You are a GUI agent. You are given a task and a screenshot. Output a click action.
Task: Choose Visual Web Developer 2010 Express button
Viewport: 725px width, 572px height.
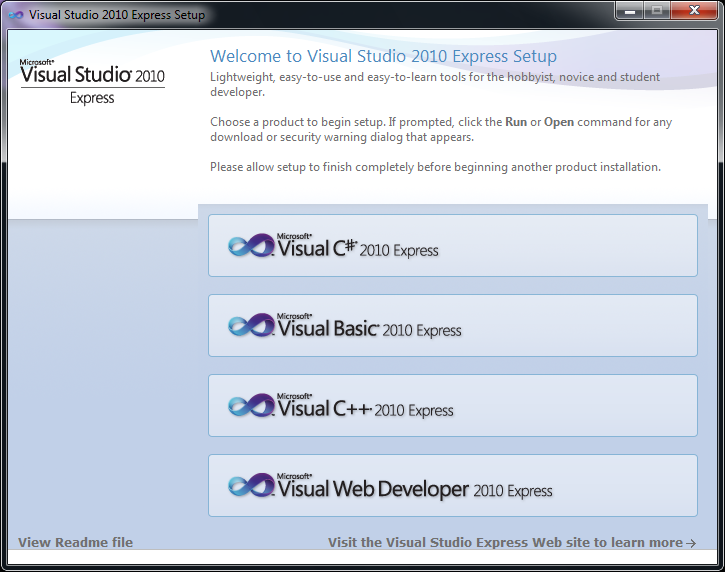pos(453,486)
